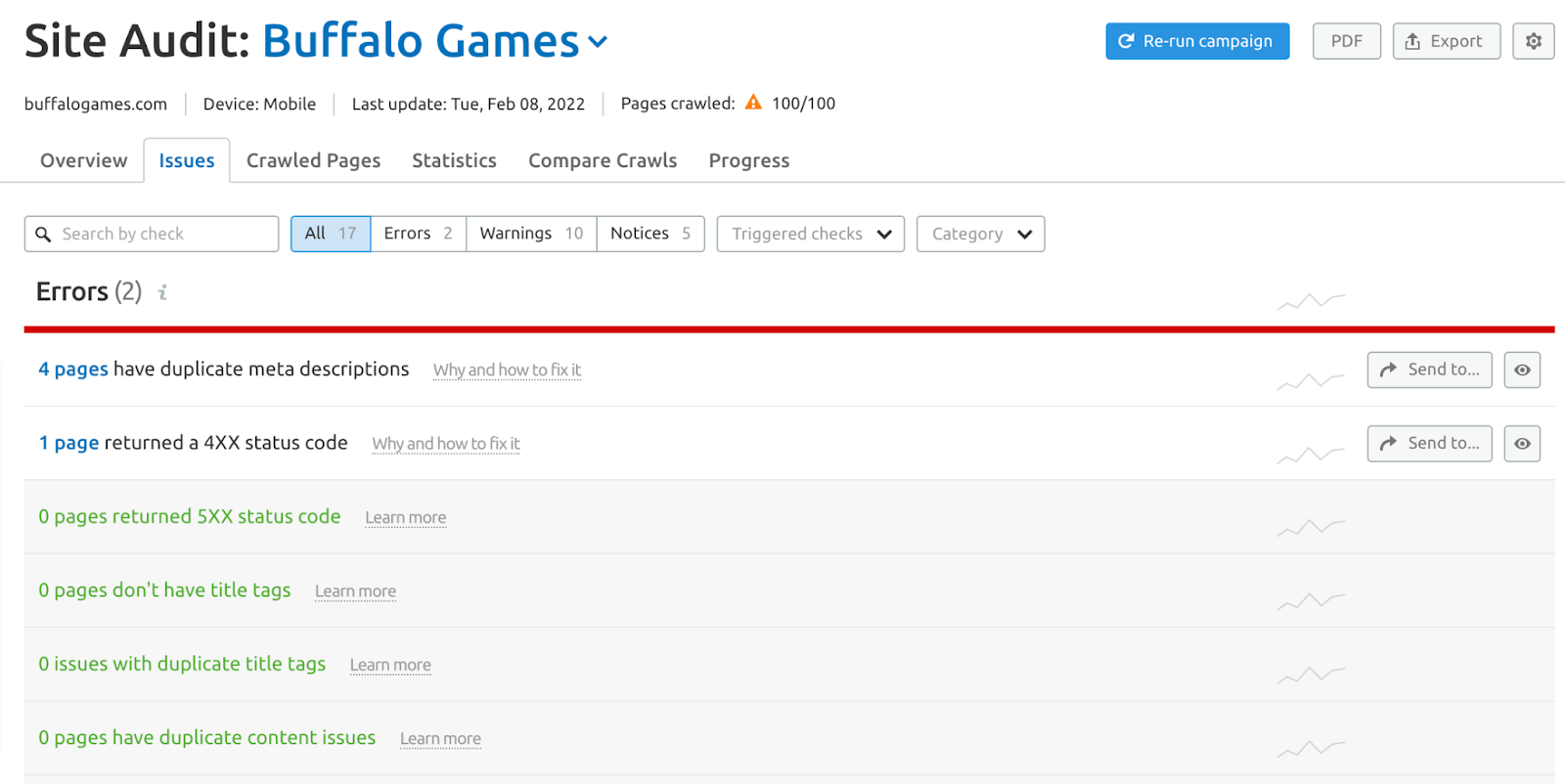The height and width of the screenshot is (784, 1565).
Task: Open trend sparkline for 4XX status code
Action: (x=1311, y=455)
